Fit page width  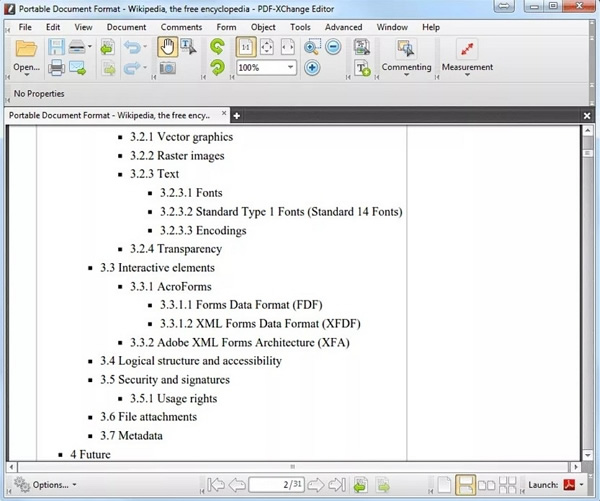point(288,47)
